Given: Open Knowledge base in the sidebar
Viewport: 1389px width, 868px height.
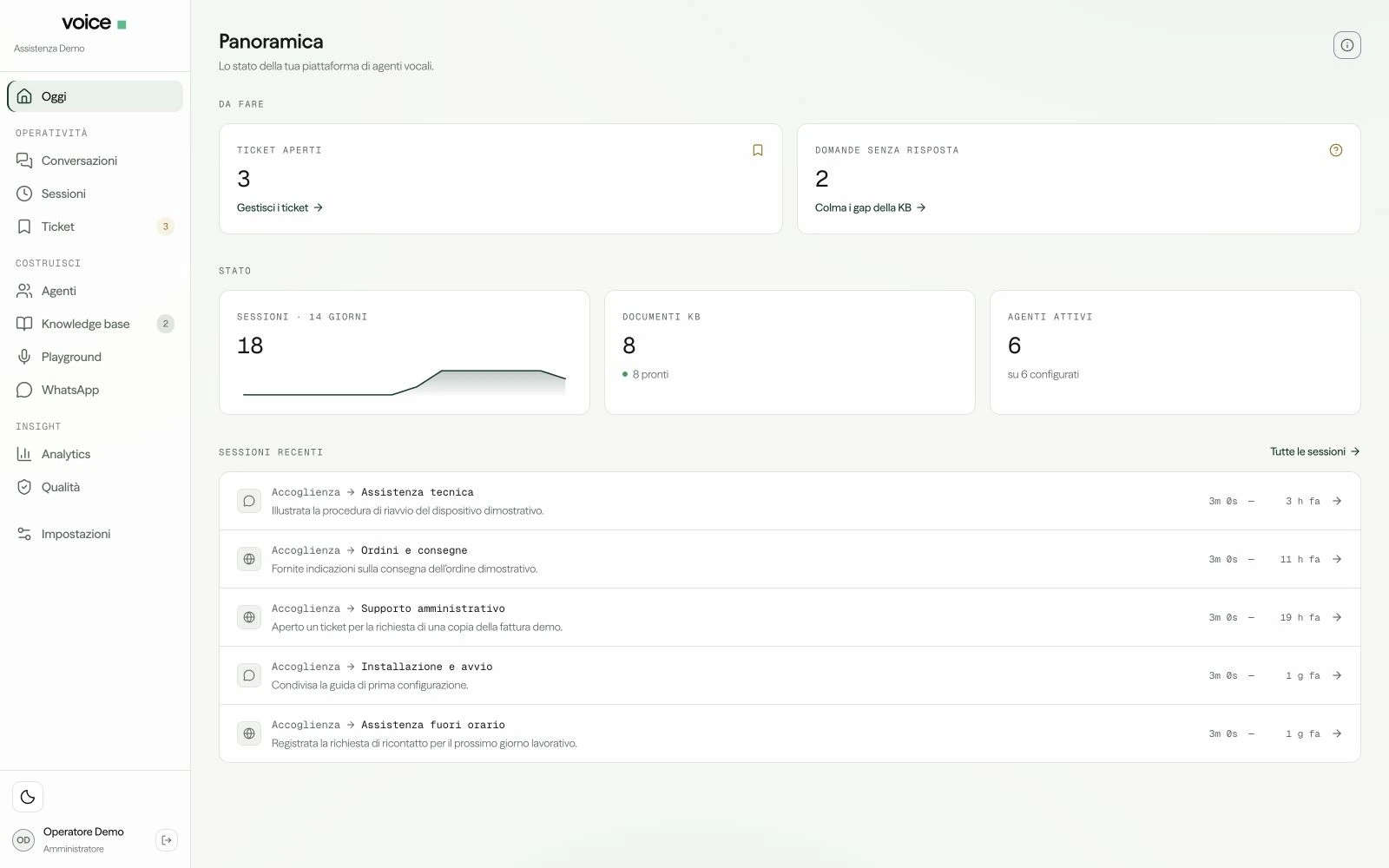Looking at the screenshot, I should [x=95, y=324].
